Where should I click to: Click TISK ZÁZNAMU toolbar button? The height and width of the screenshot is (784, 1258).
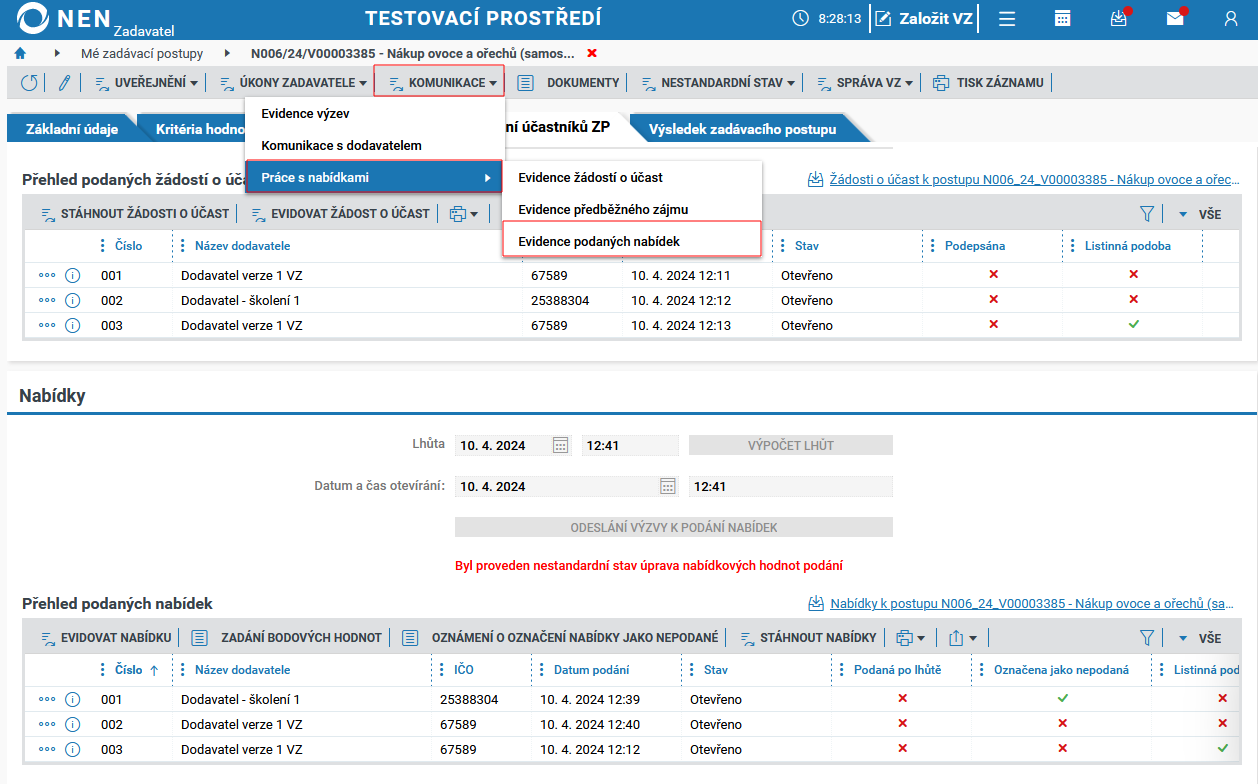coord(988,83)
